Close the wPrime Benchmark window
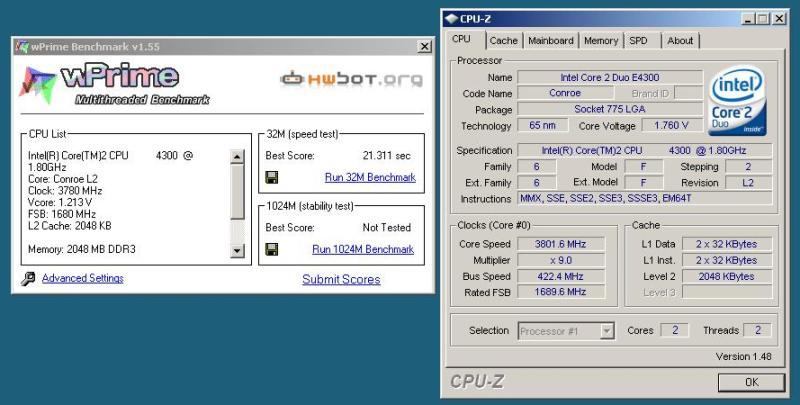Screen dimensions: 800x405 pyautogui.click(x=424, y=46)
